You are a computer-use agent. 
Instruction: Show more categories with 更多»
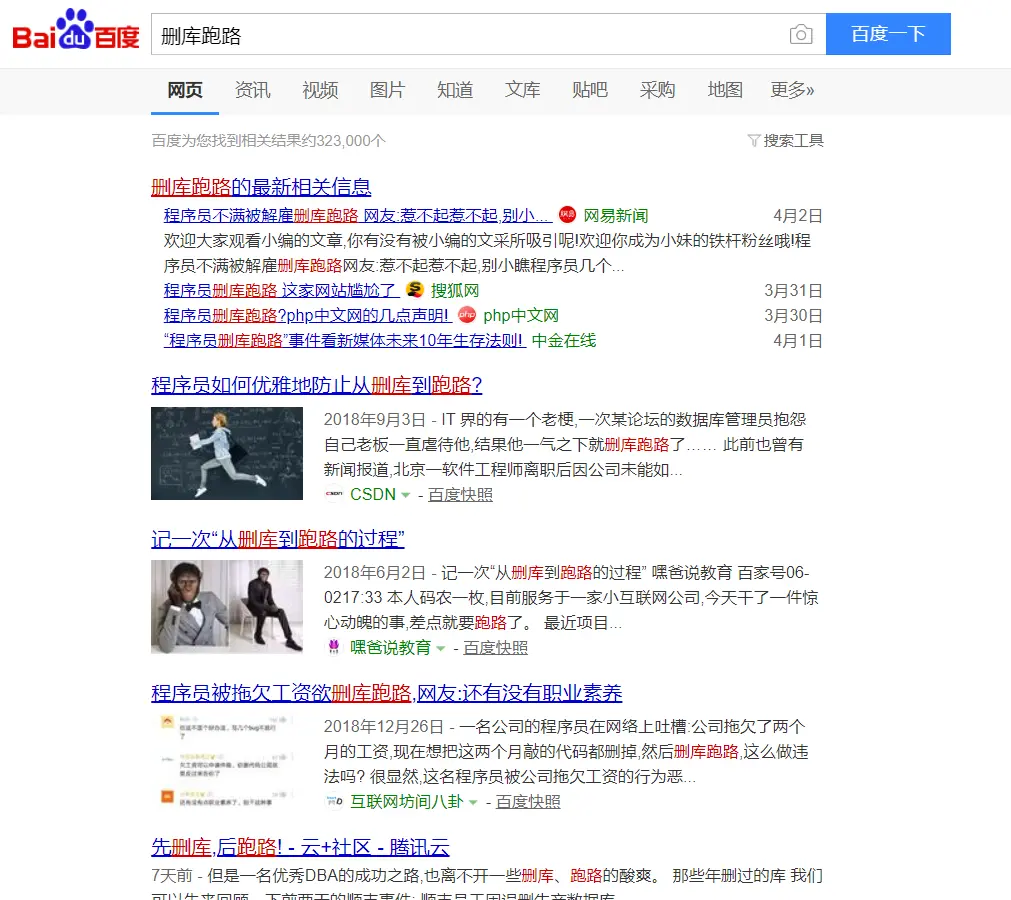pos(792,90)
